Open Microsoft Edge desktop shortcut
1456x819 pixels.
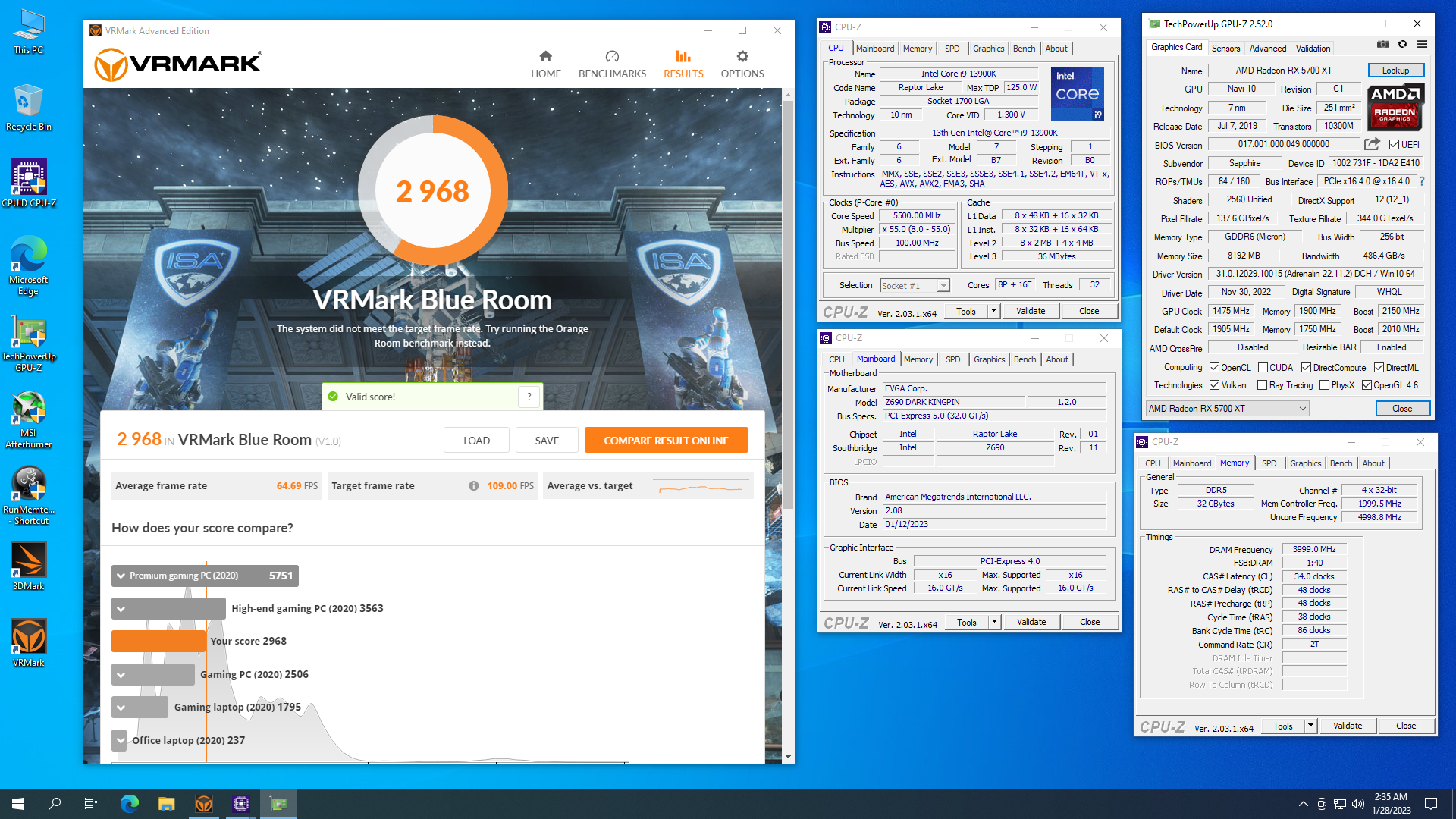(x=29, y=265)
